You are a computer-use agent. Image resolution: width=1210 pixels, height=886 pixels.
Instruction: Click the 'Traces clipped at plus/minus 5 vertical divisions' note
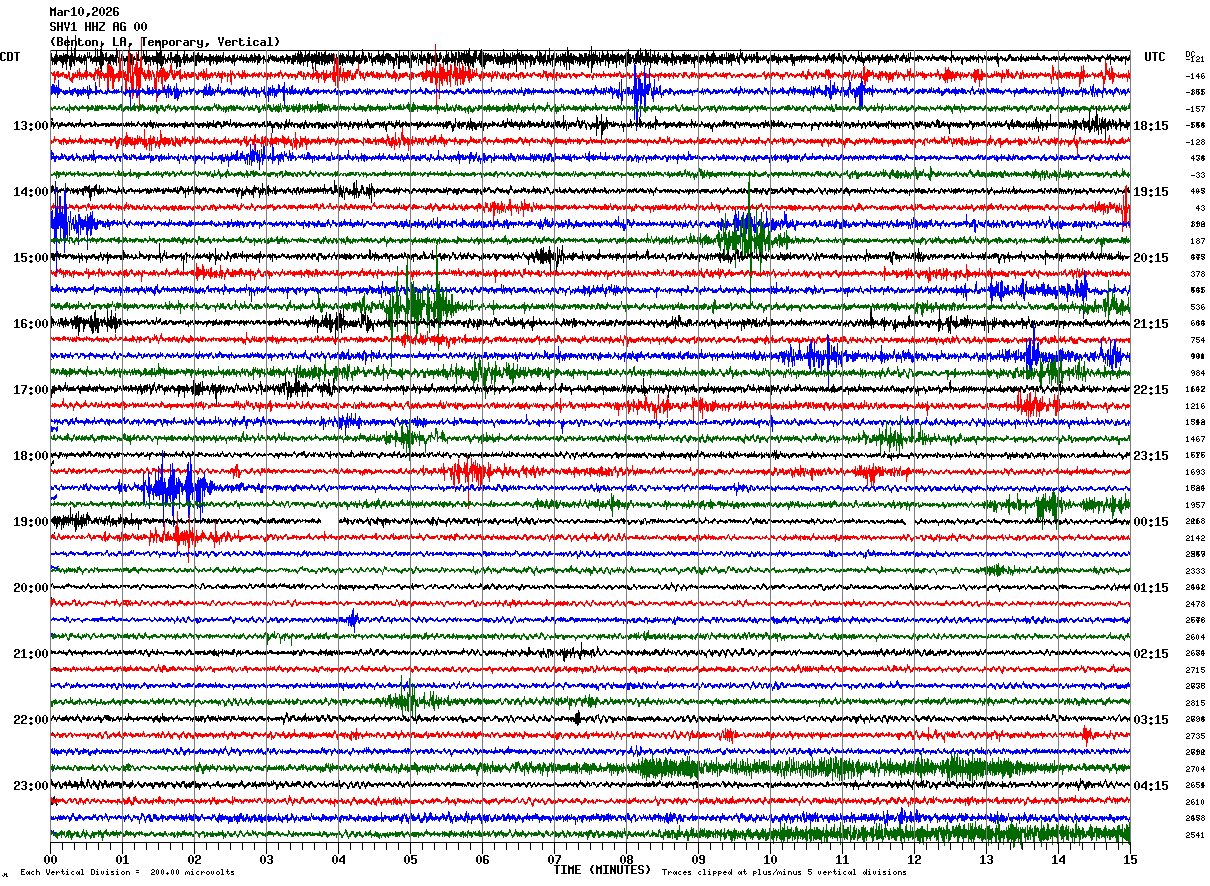[x=784, y=872]
